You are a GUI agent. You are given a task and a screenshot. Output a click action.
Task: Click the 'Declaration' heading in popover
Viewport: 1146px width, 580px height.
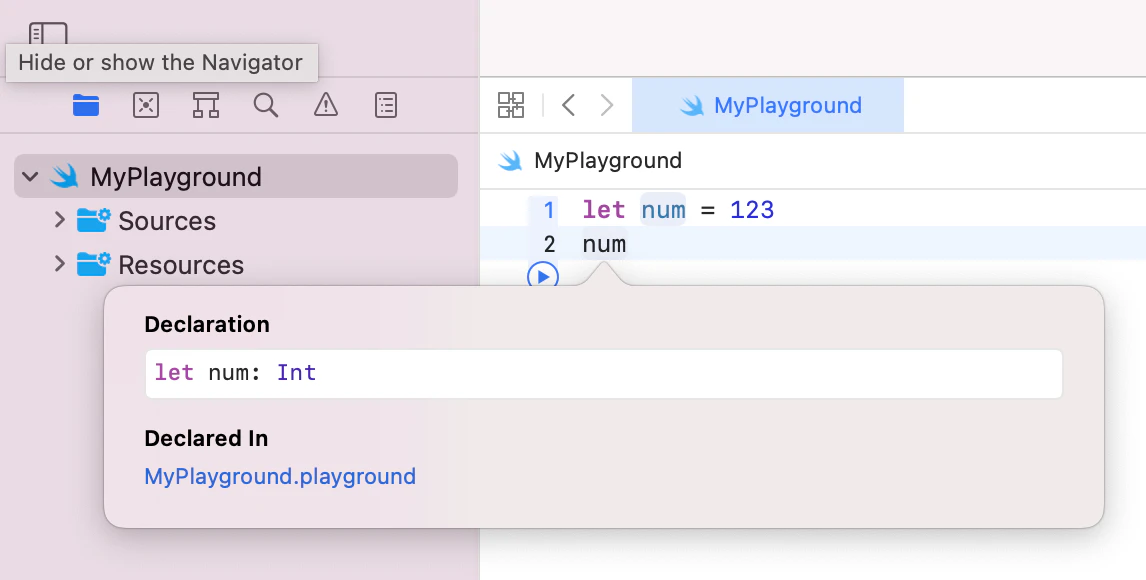pyautogui.click(x=207, y=324)
